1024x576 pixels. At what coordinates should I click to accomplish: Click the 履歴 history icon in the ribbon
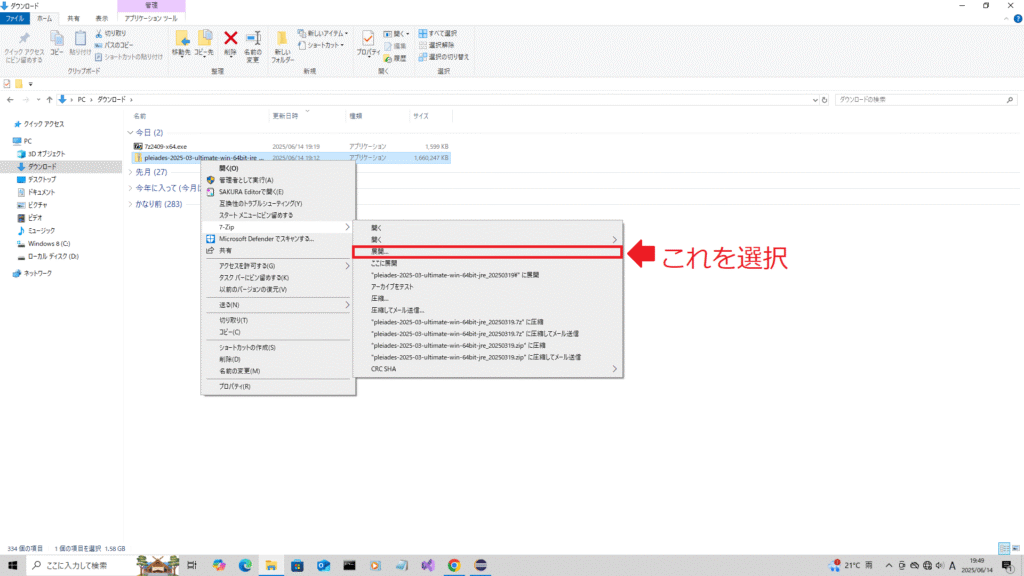[x=388, y=58]
